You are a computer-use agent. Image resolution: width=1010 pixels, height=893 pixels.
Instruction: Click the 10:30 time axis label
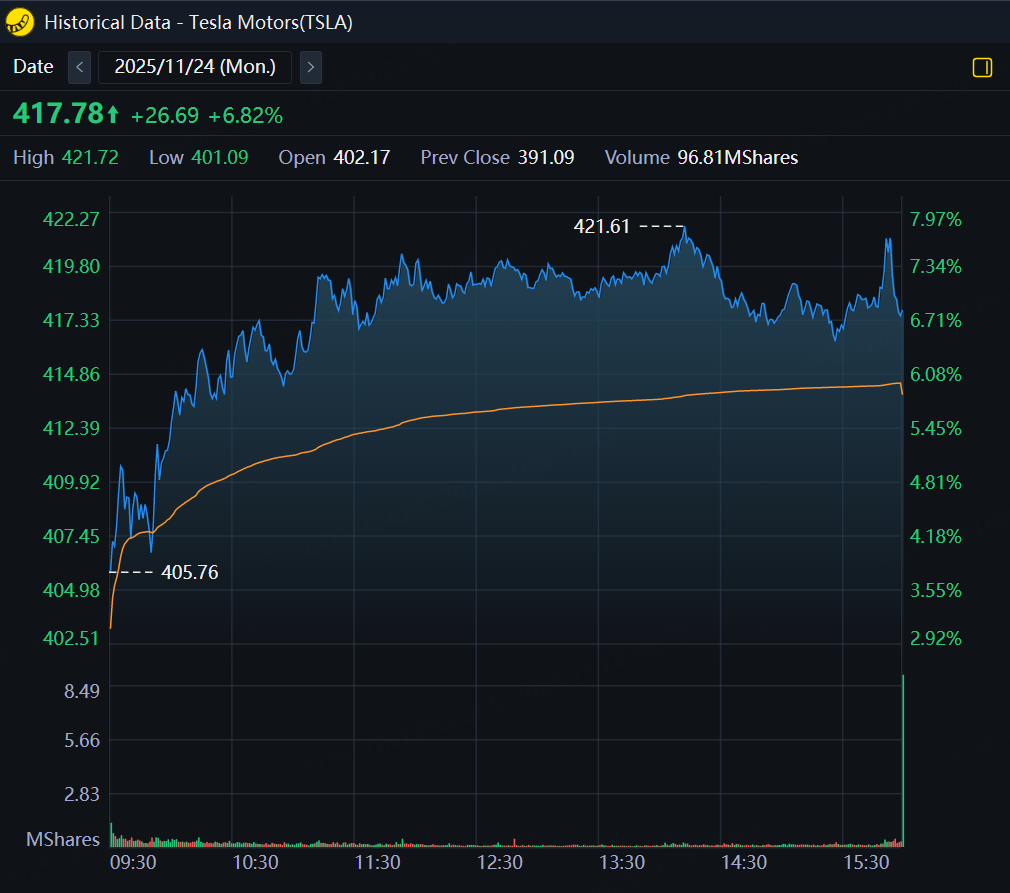pyautogui.click(x=255, y=862)
